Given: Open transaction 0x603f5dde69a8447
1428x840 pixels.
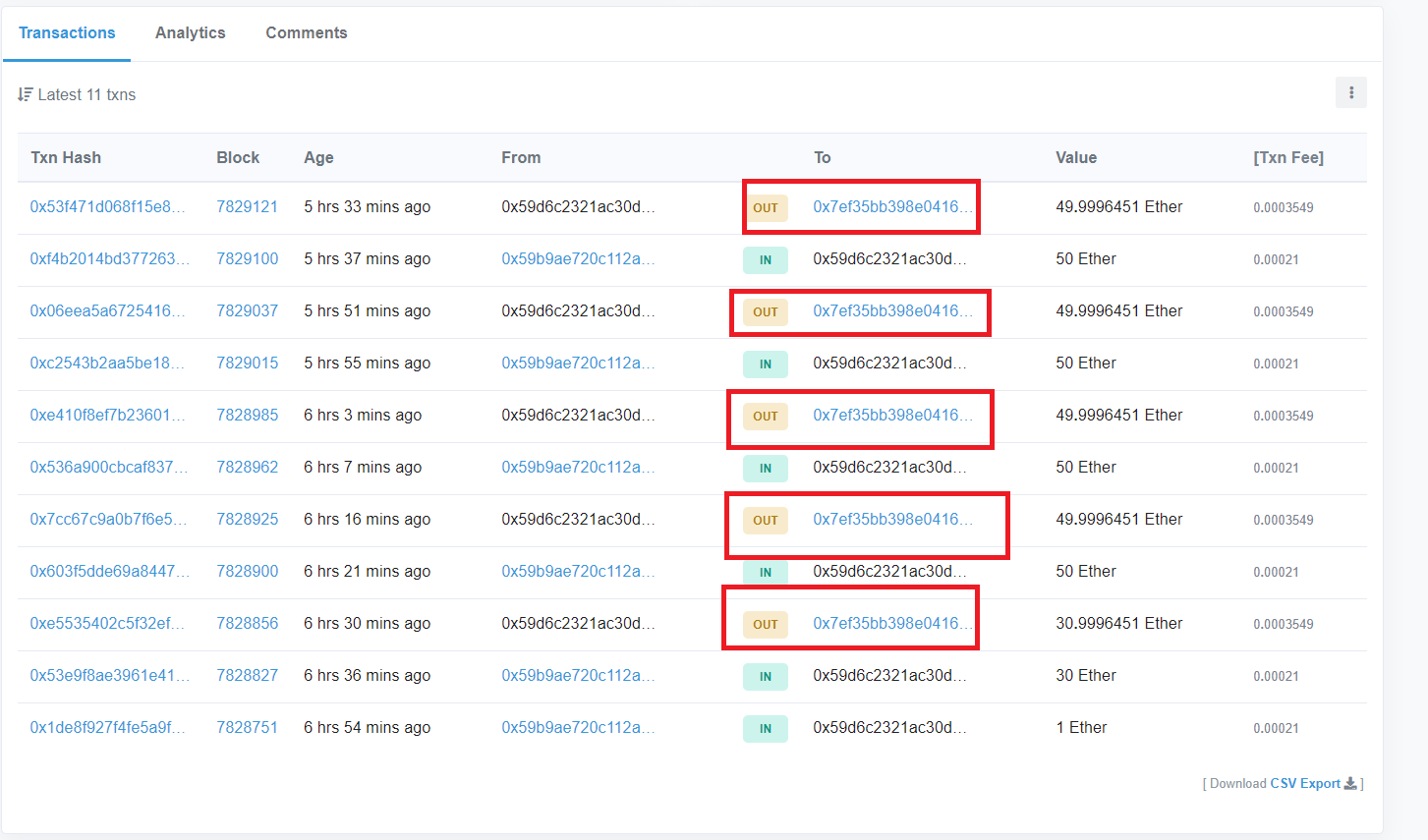Looking at the screenshot, I should (109, 571).
